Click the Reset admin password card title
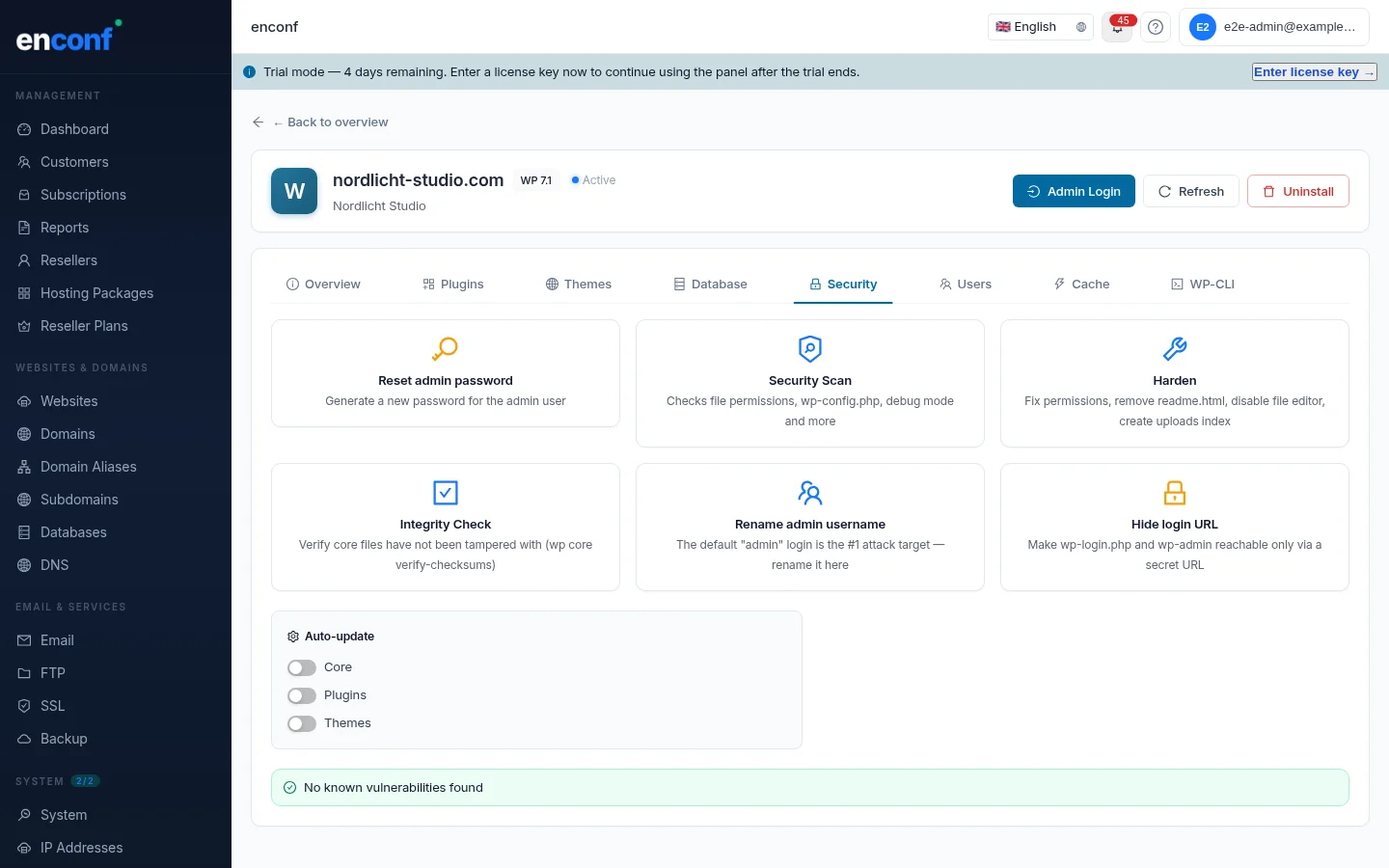 446,381
